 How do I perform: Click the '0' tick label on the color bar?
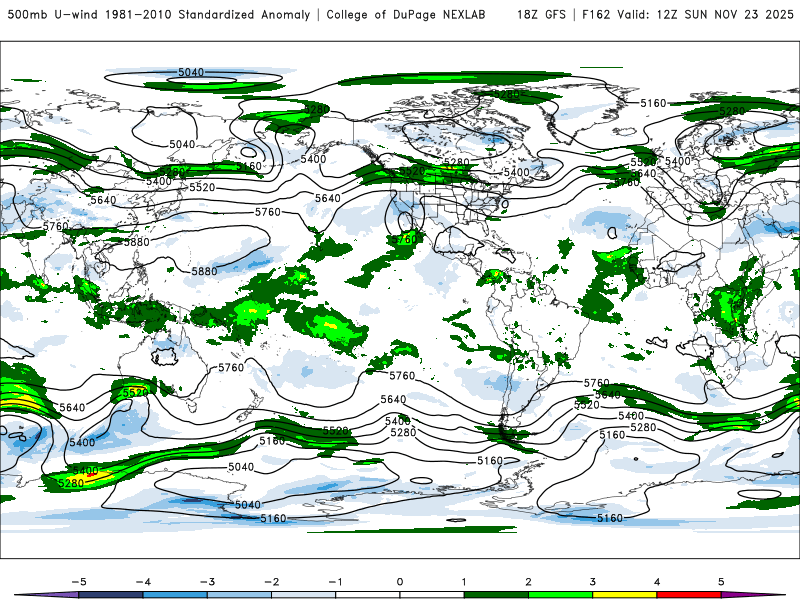tap(400, 582)
